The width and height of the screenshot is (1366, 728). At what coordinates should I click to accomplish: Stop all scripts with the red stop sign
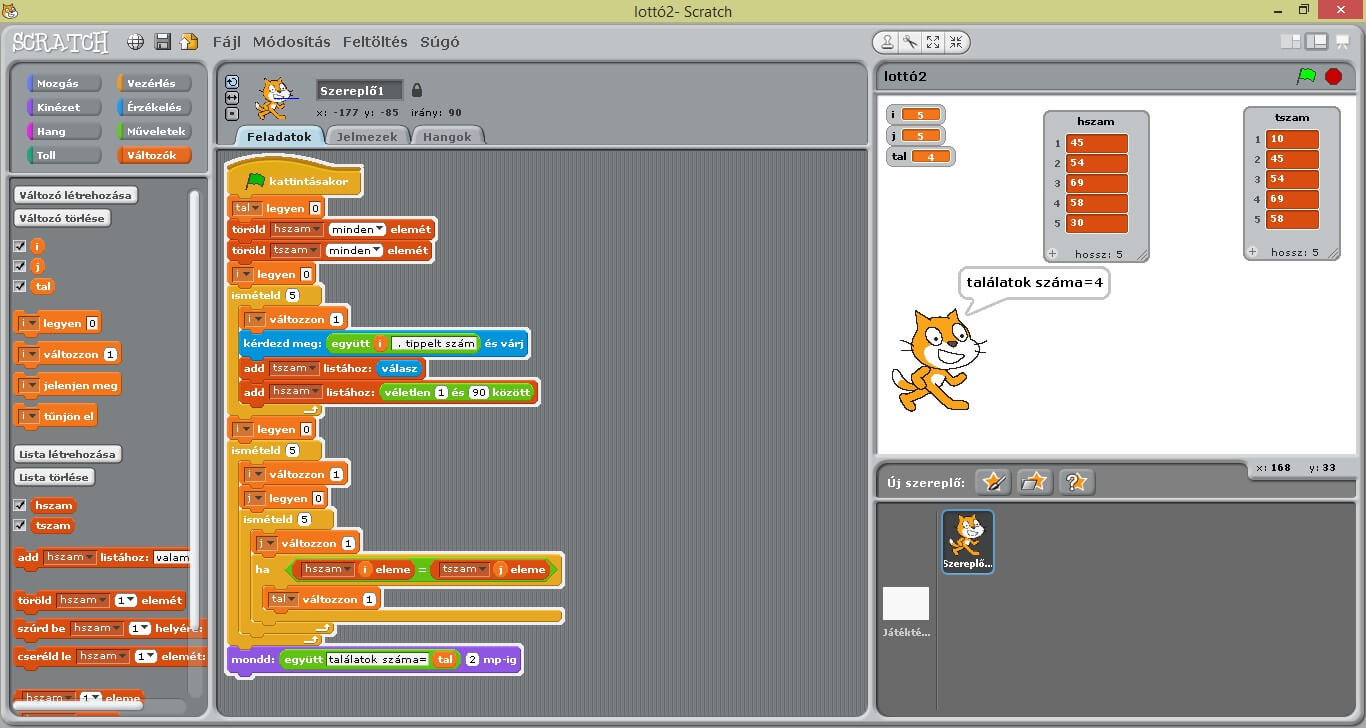tap(1333, 76)
